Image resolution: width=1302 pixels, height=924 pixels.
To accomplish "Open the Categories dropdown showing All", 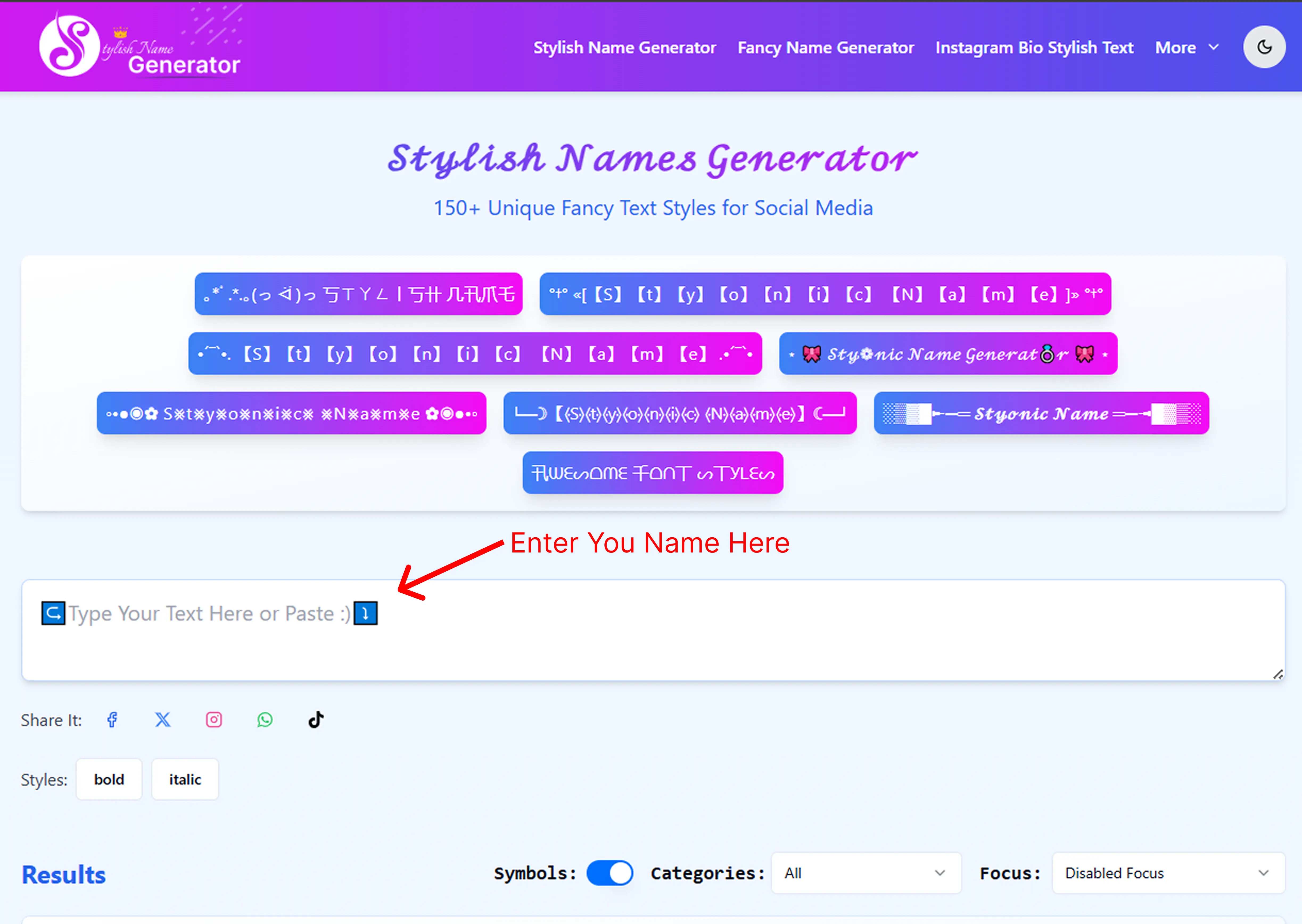I will coord(866,873).
